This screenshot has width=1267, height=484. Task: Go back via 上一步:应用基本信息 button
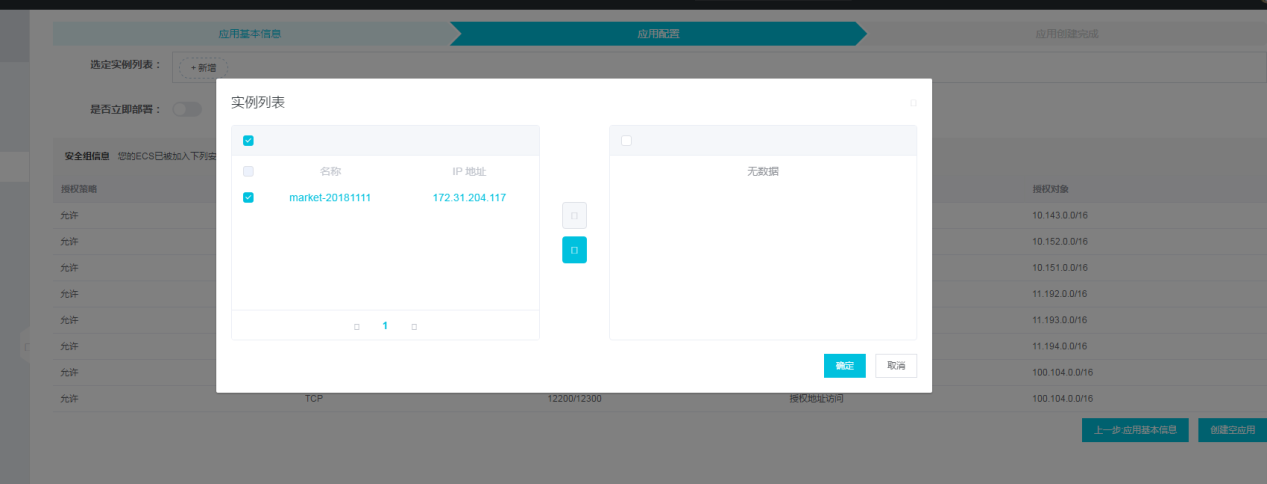[x=1135, y=430]
